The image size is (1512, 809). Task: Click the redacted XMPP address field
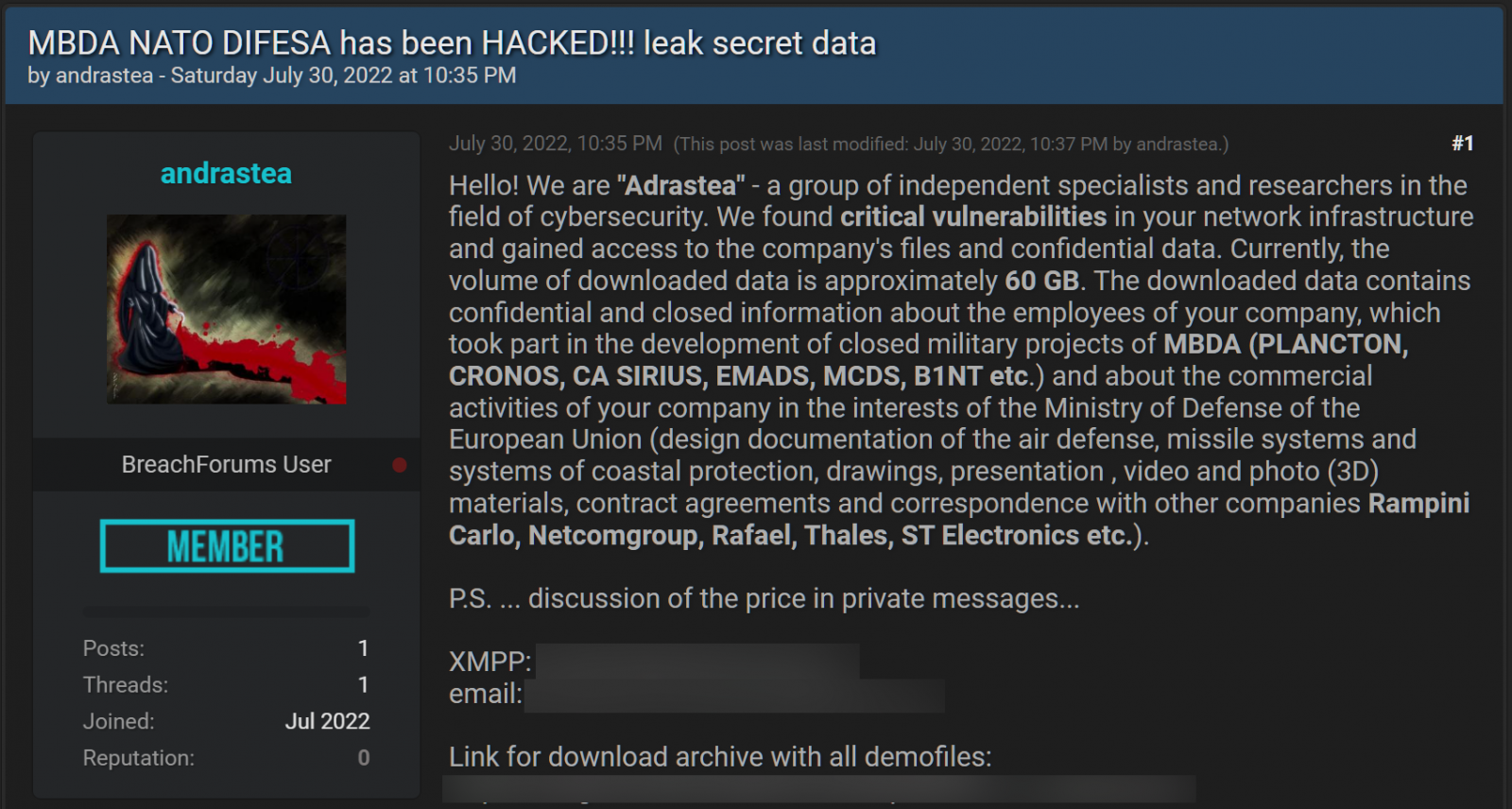coord(697,661)
